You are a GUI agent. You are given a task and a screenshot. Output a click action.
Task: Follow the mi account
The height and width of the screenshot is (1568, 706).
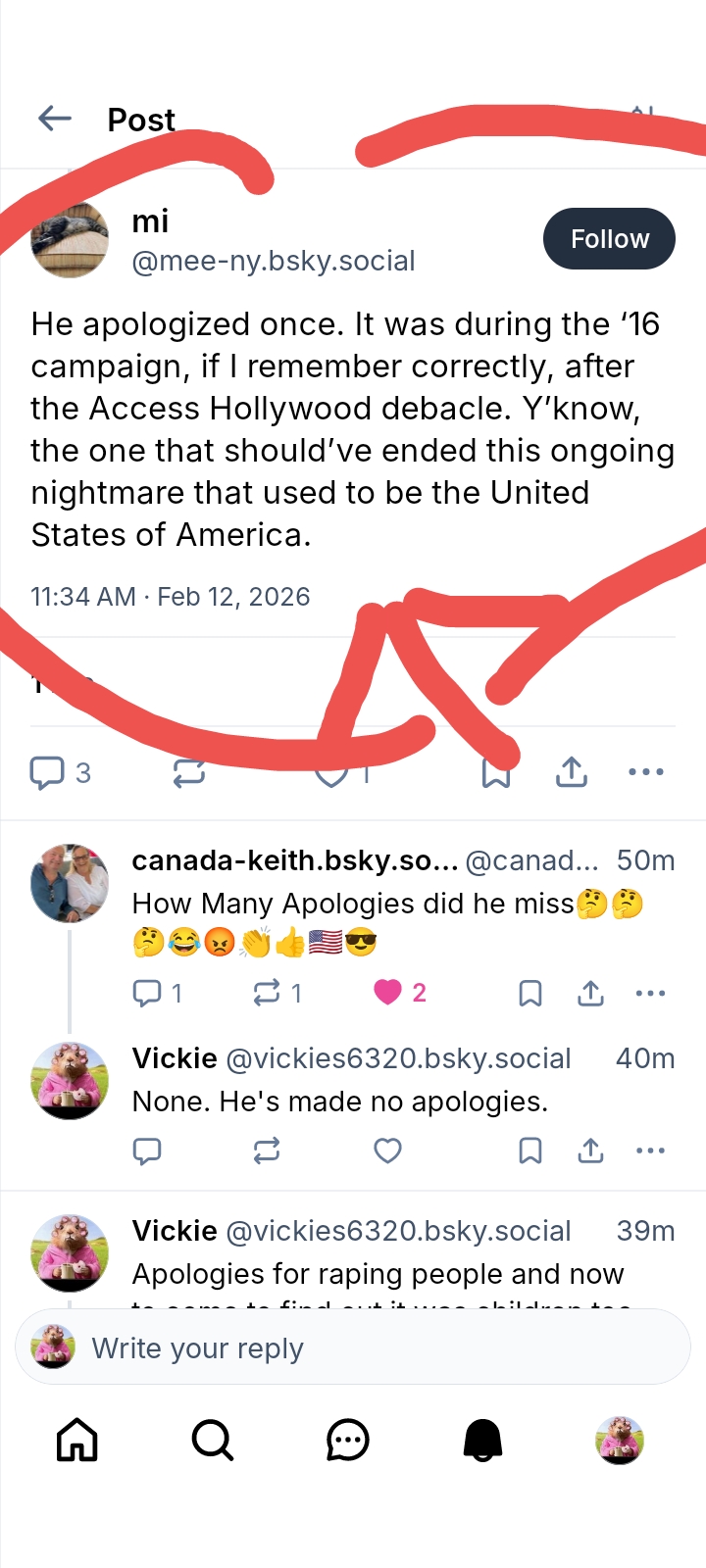609,239
